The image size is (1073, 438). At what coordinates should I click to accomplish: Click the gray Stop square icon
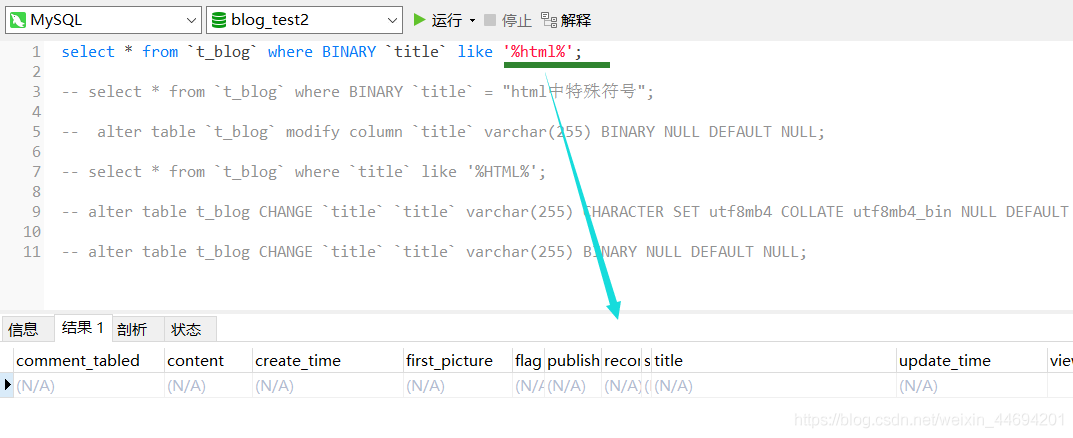coord(490,20)
